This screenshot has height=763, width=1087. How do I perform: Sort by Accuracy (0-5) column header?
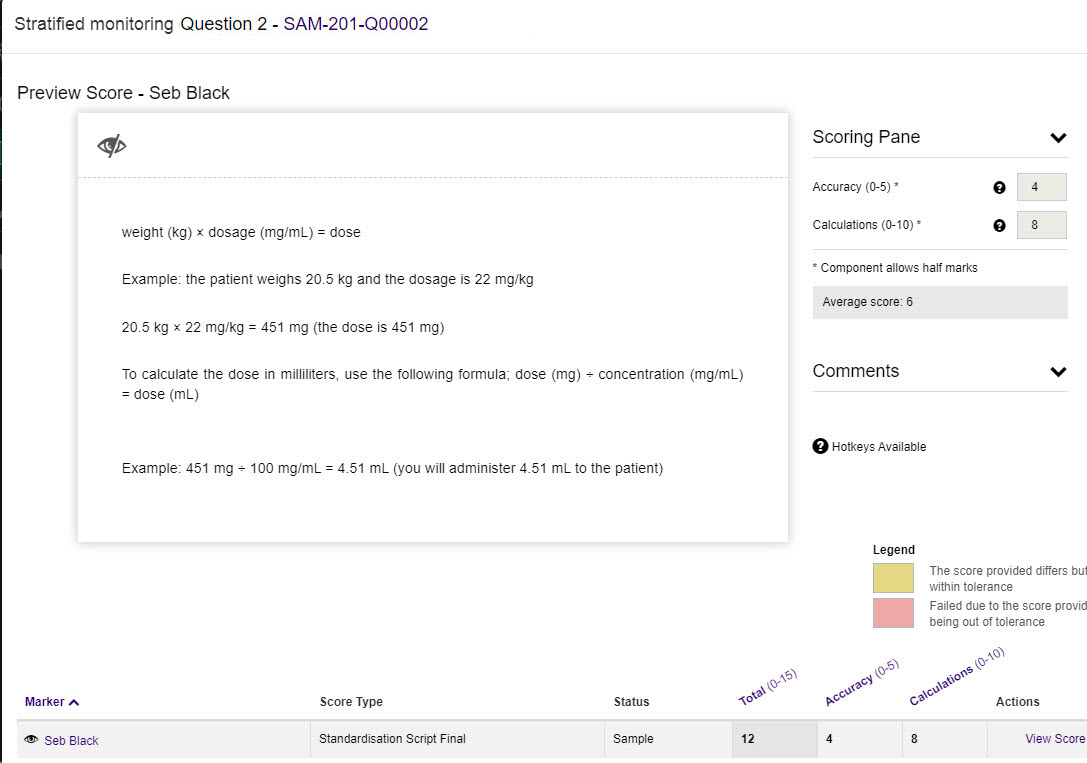(860, 684)
